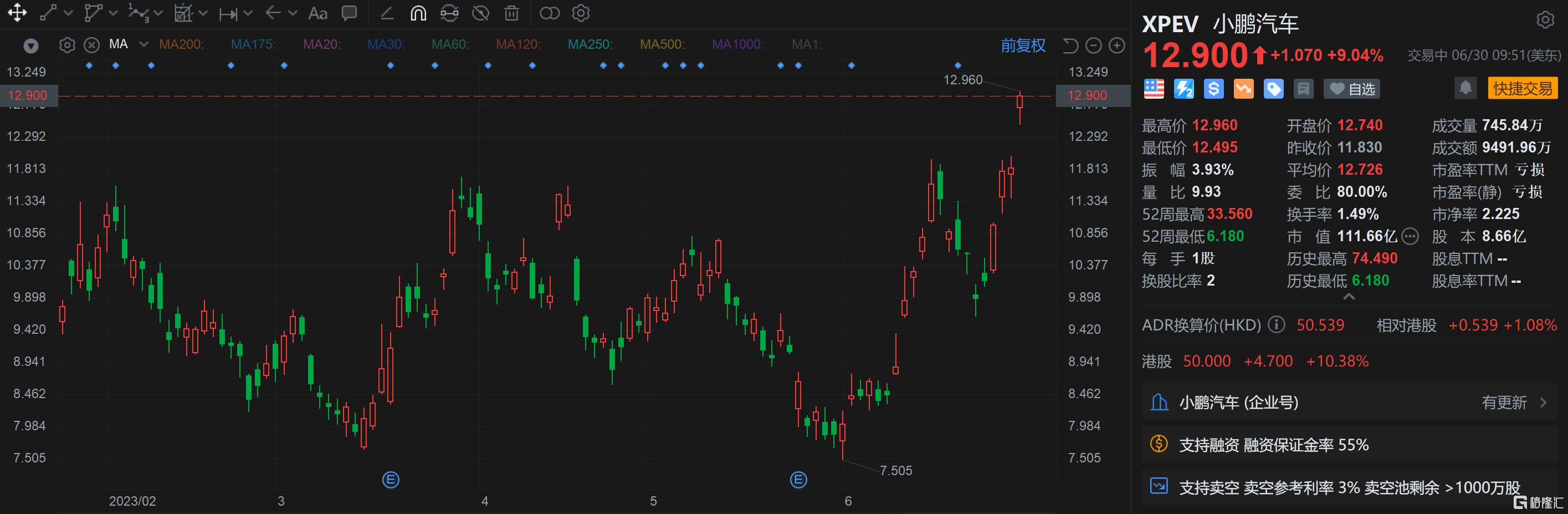Select the comment bubble note tool
Image resolution: width=1568 pixels, height=514 pixels.
pyautogui.click(x=350, y=13)
